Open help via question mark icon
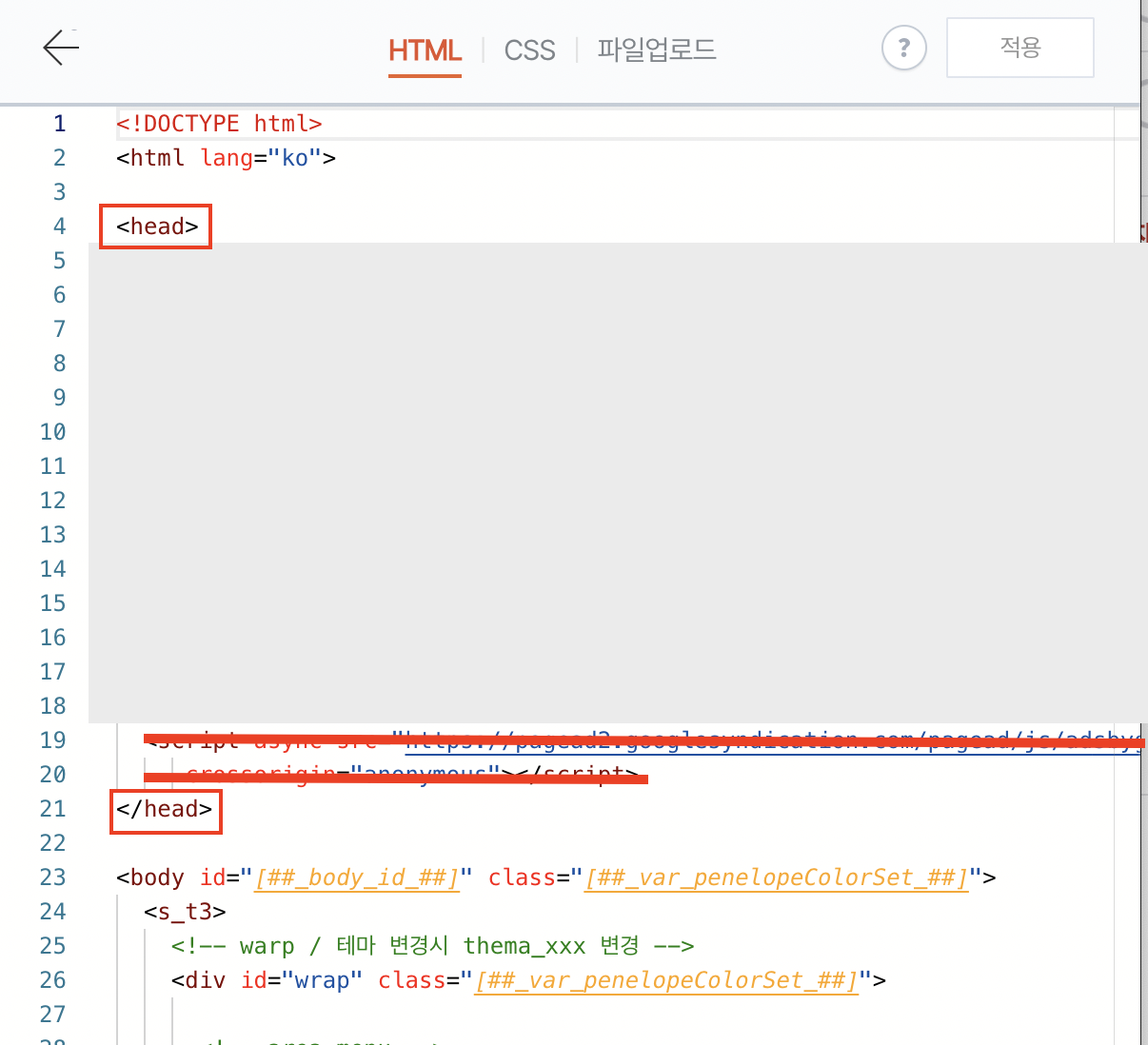This screenshot has height=1045, width=1148. click(x=904, y=48)
